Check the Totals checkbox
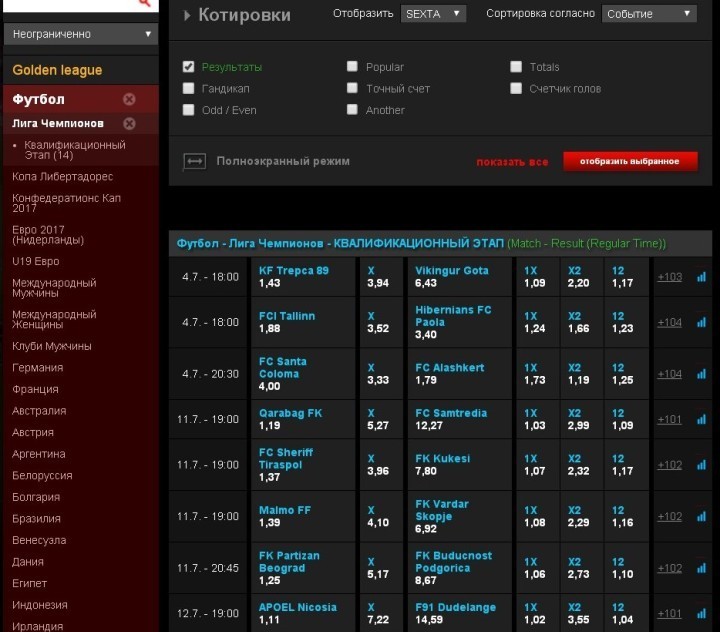The height and width of the screenshot is (632, 720). click(516, 67)
